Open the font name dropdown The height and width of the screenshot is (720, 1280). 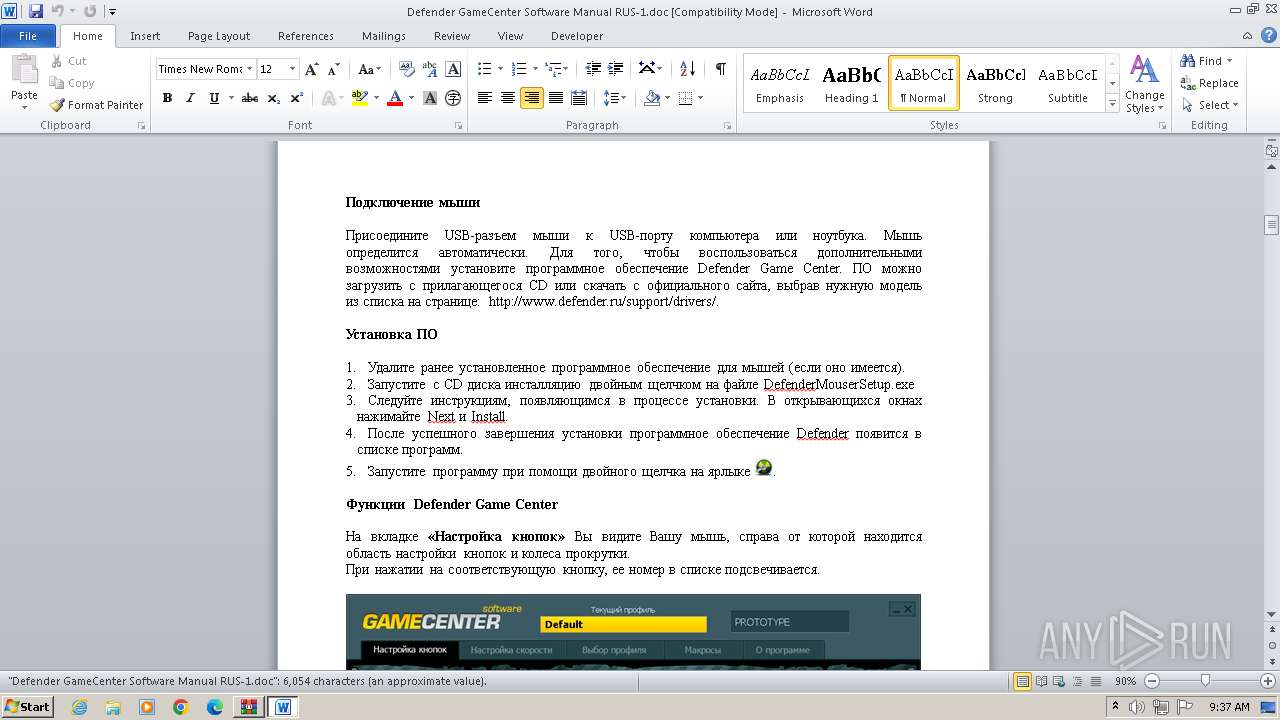(x=249, y=69)
